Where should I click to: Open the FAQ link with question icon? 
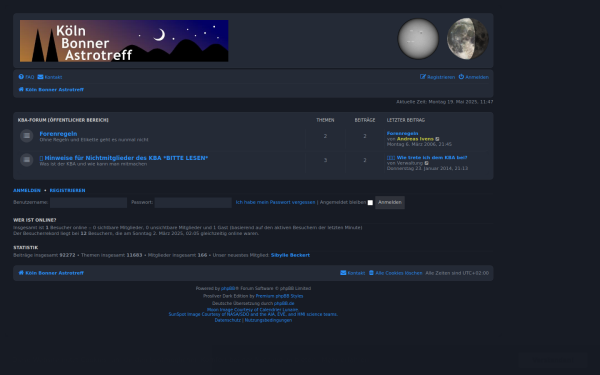click(26, 77)
